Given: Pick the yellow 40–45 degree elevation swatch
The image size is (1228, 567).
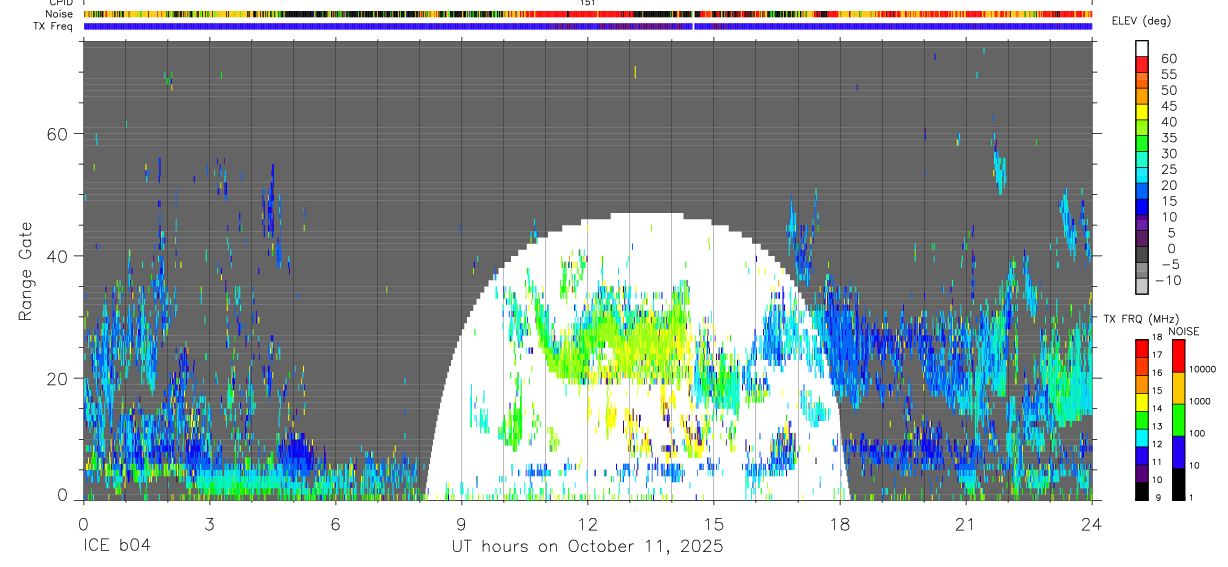Looking at the screenshot, I should click(x=1142, y=112).
